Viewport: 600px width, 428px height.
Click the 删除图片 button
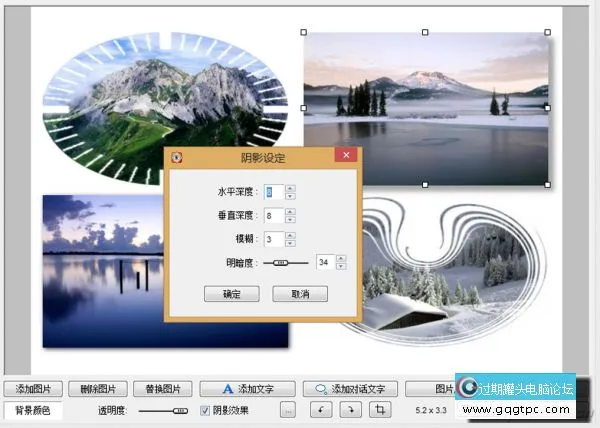98,389
